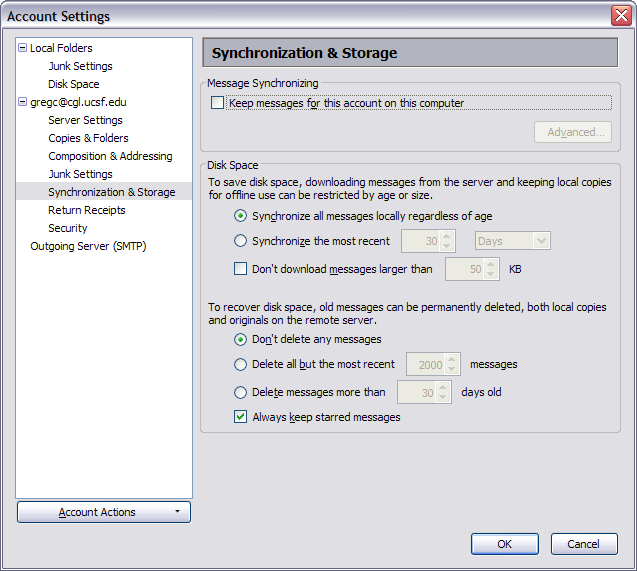Choose Delete messages more than radio button
This screenshot has width=637, height=571.
pyautogui.click(x=240, y=393)
